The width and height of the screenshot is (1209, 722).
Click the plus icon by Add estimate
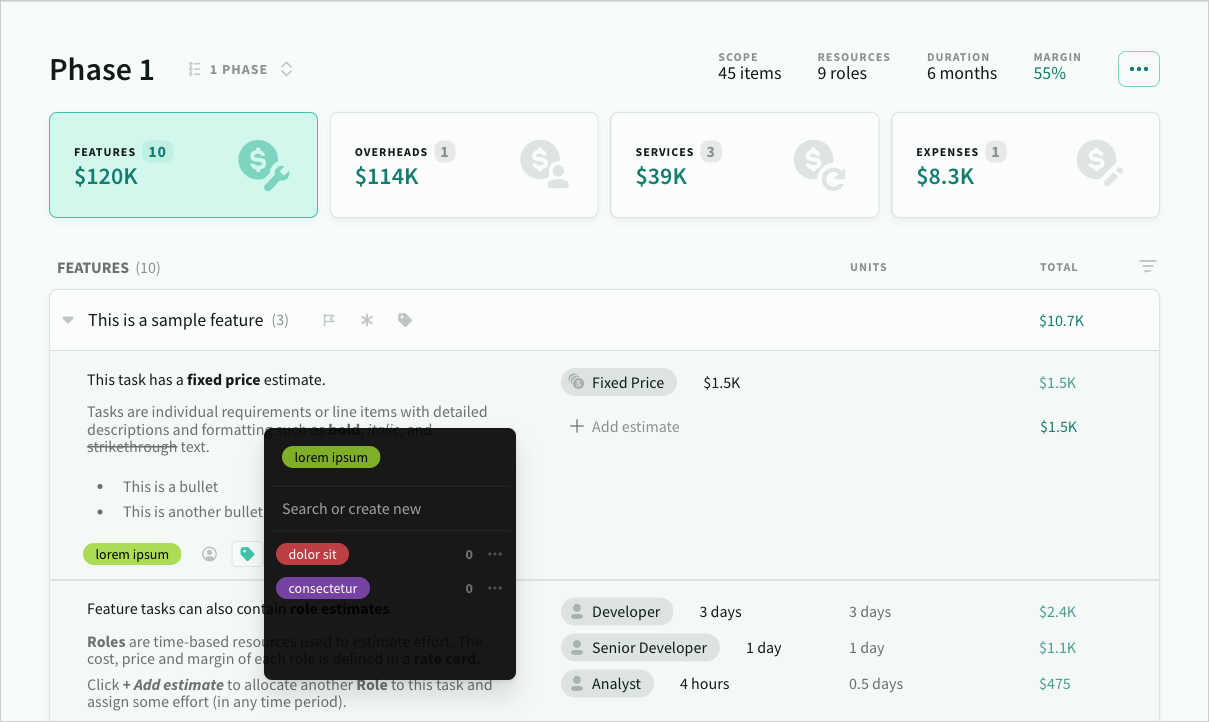576,427
